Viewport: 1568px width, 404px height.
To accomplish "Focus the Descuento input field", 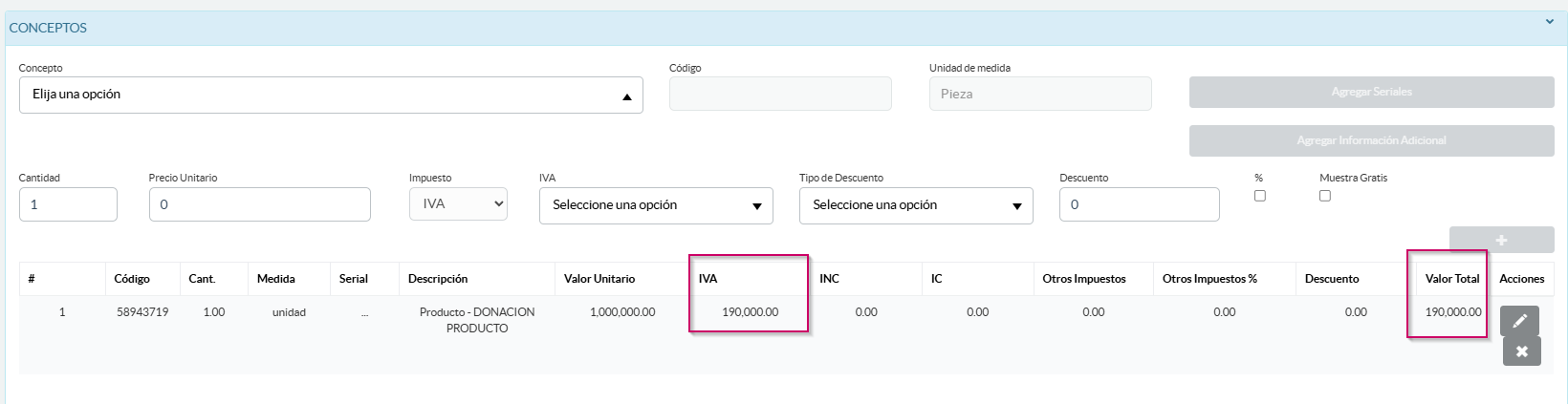I will 1139,204.
